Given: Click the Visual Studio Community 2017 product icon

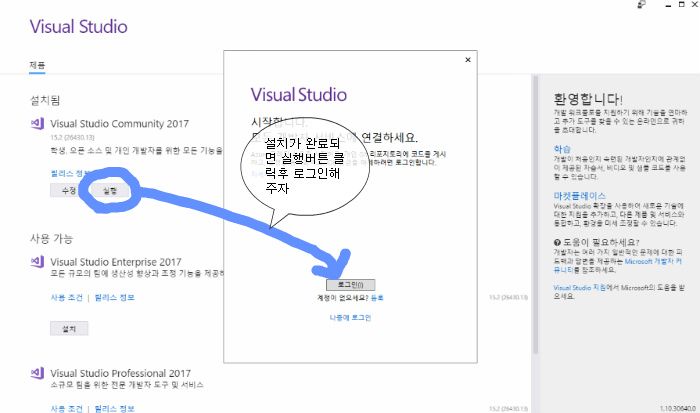Looking at the screenshot, I should 38,123.
